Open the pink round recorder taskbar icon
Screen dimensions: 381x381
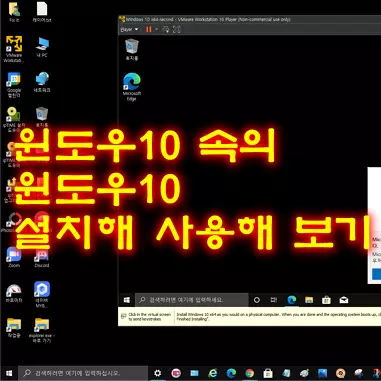(176, 373)
